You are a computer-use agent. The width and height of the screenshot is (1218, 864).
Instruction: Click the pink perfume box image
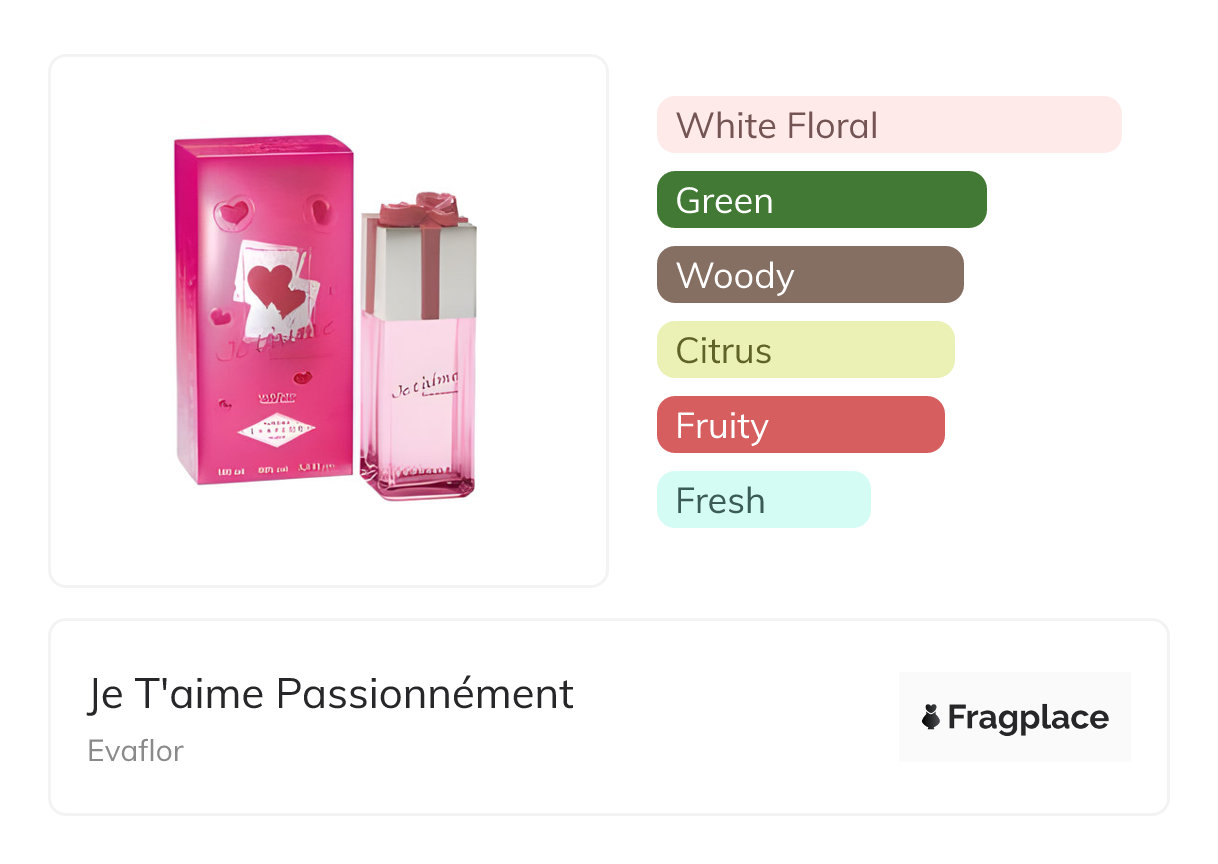click(263, 380)
